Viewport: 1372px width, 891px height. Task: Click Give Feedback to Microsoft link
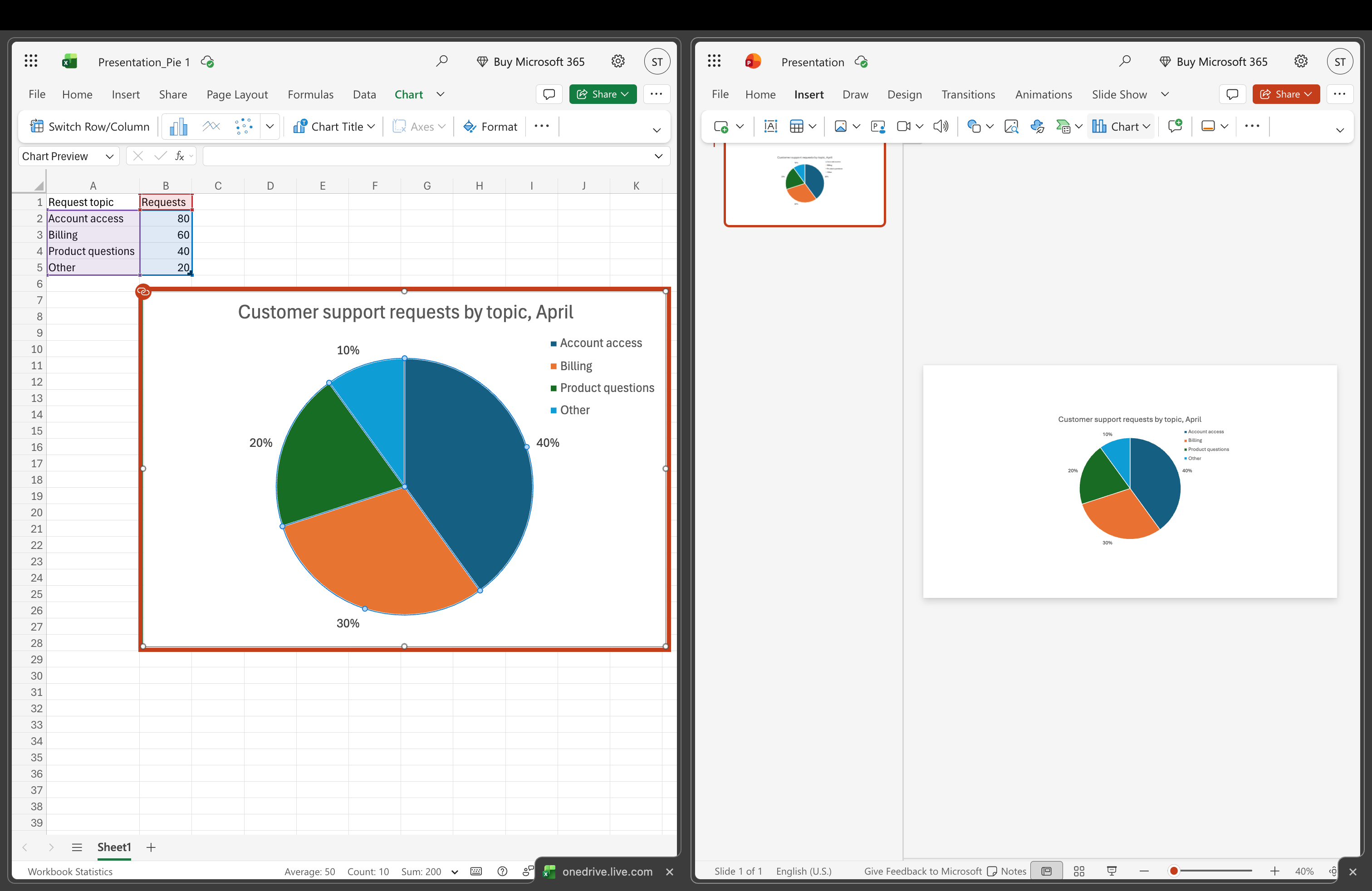tap(922, 871)
